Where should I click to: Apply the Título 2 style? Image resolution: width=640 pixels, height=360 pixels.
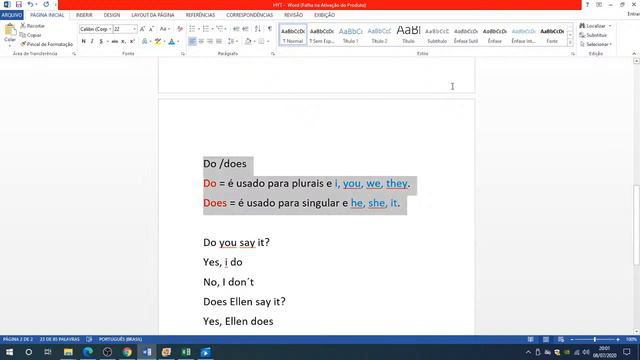(379, 35)
